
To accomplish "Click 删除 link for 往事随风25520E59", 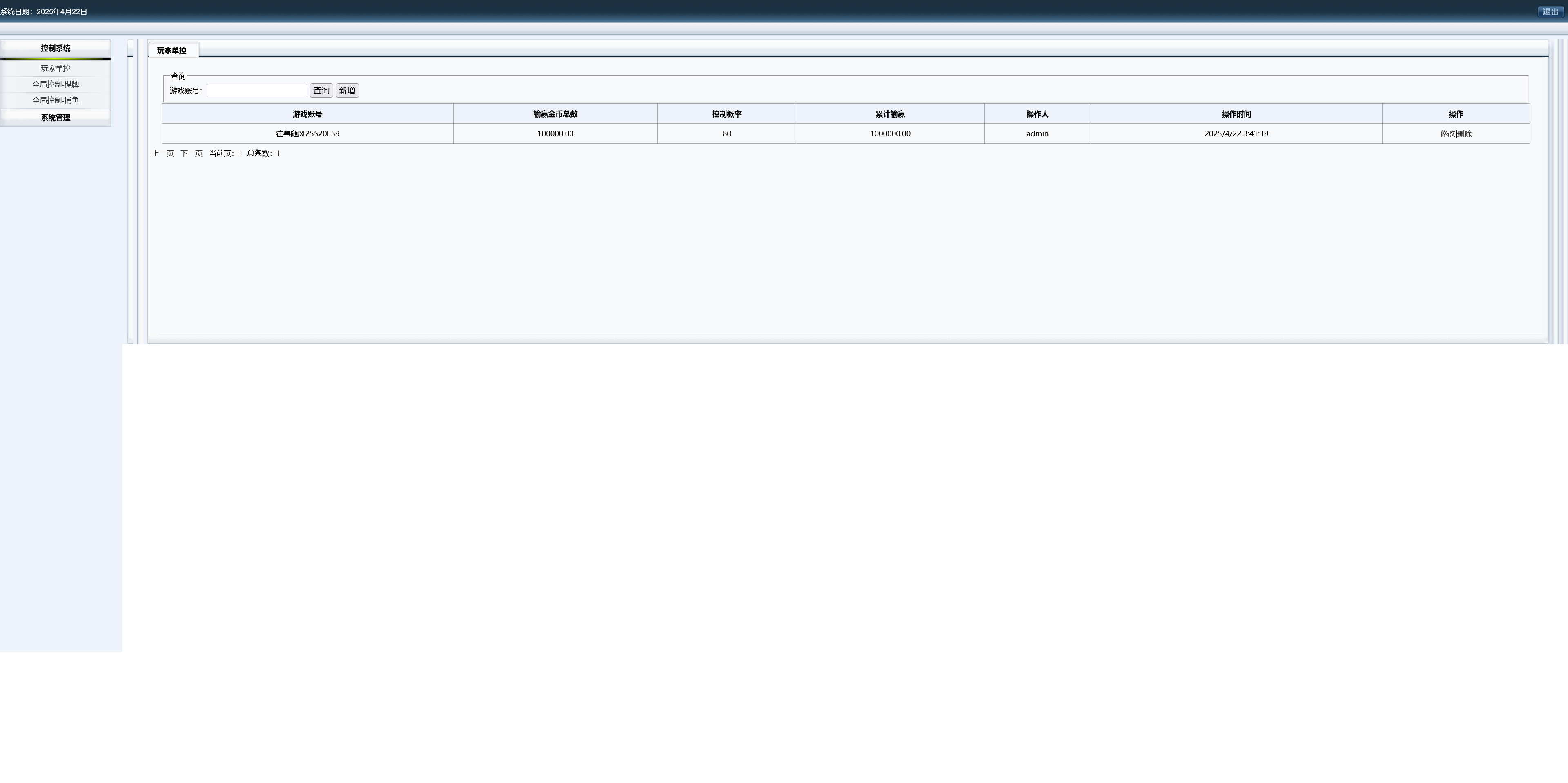I will [1465, 134].
